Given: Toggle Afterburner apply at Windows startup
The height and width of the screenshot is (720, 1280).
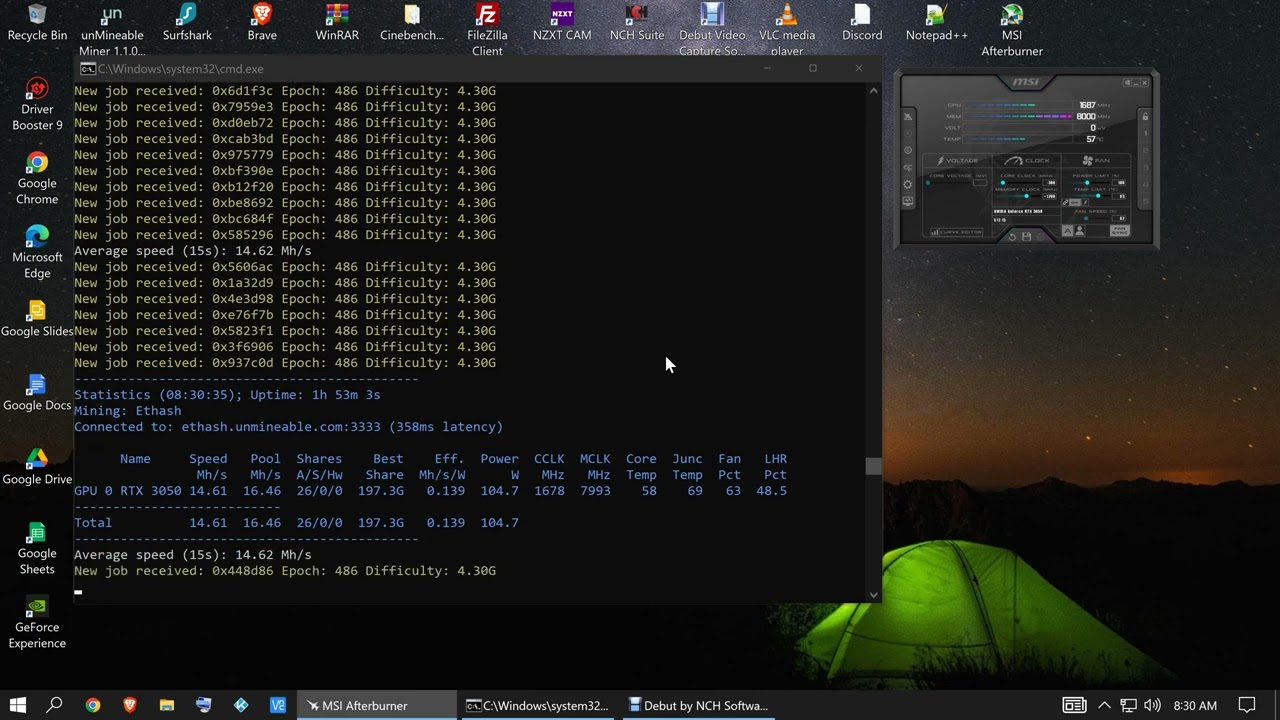Looking at the screenshot, I should [x=1127, y=82].
